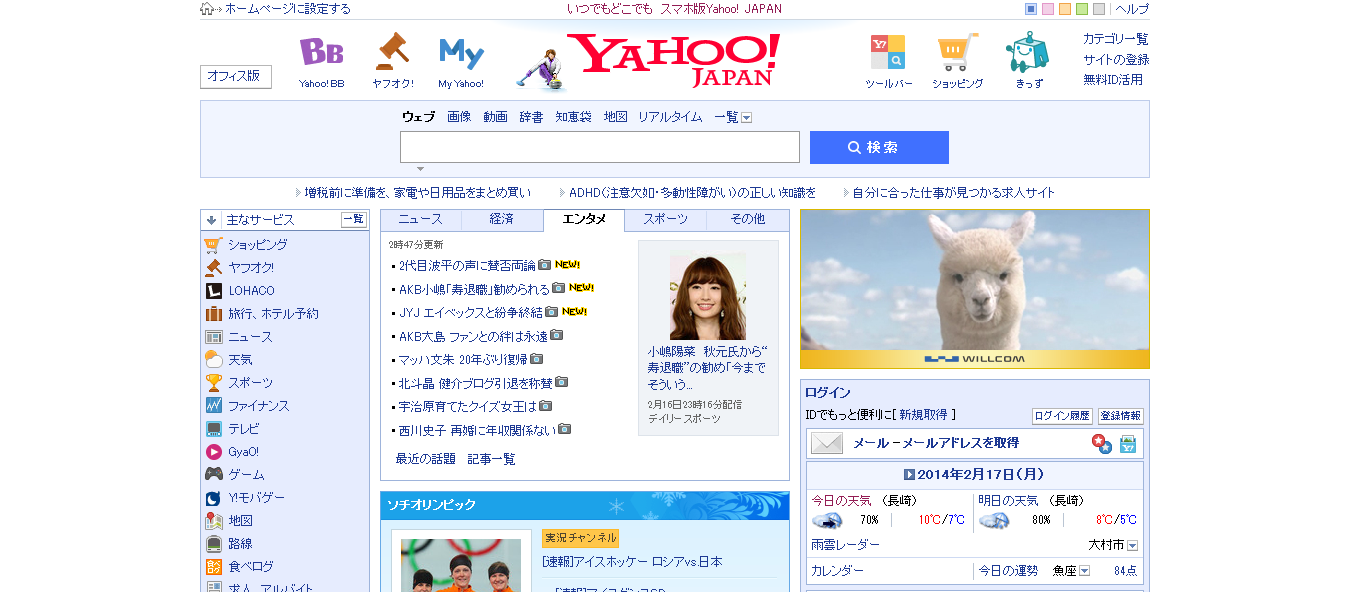Expand the small arrow below search box
The width and height of the screenshot is (1349, 592).
point(421,169)
